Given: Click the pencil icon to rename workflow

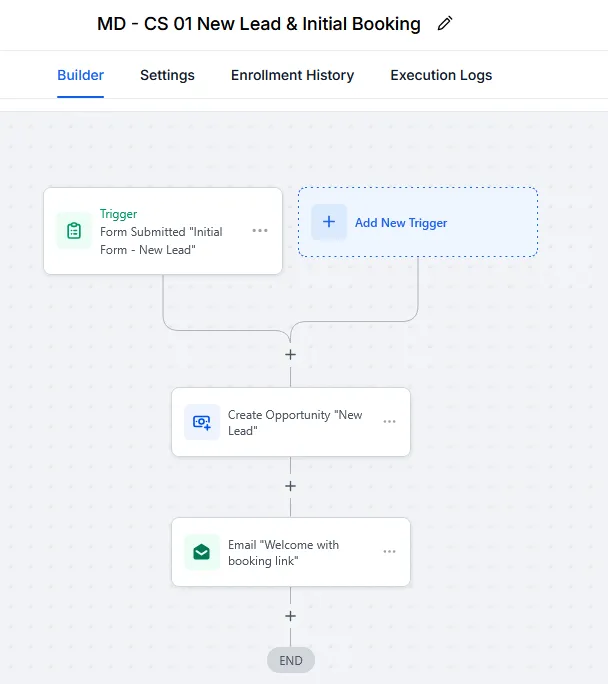Looking at the screenshot, I should point(445,24).
